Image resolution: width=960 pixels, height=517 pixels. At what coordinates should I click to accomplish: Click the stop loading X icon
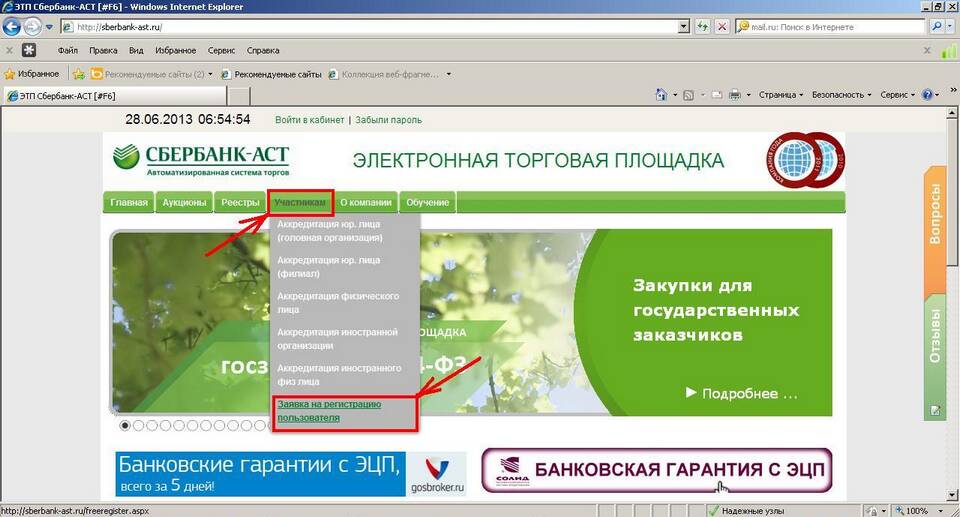(x=722, y=27)
